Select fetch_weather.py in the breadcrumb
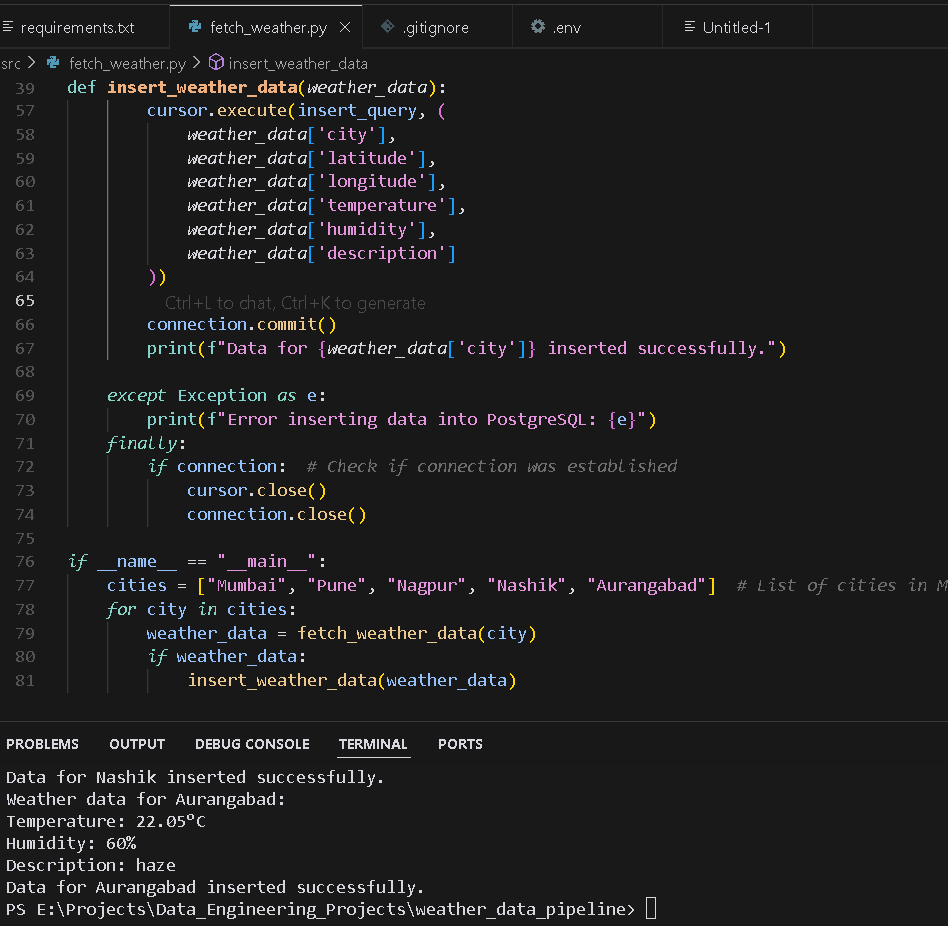This screenshot has width=948, height=926. pyautogui.click(x=127, y=63)
